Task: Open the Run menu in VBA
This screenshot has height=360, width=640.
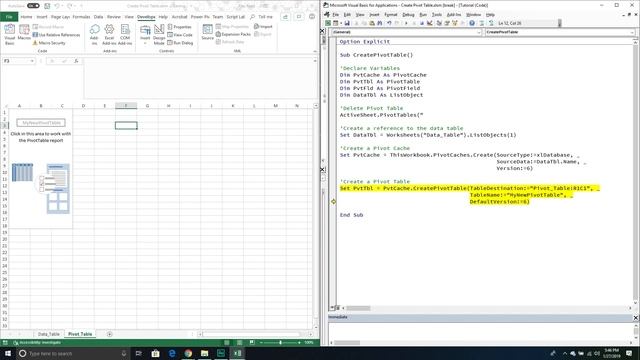Action: point(423,15)
